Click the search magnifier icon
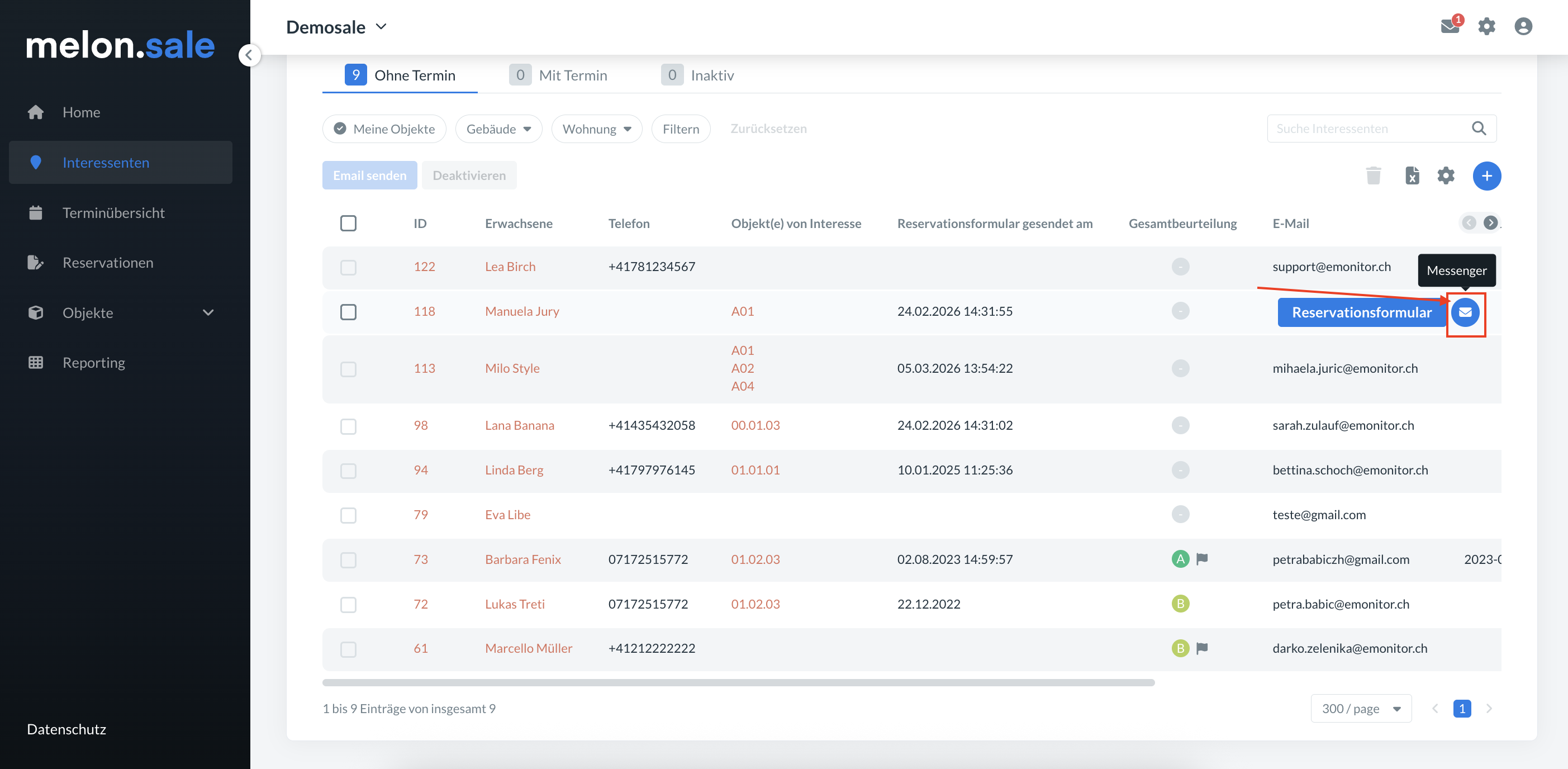The width and height of the screenshot is (1568, 769). pyautogui.click(x=1479, y=129)
